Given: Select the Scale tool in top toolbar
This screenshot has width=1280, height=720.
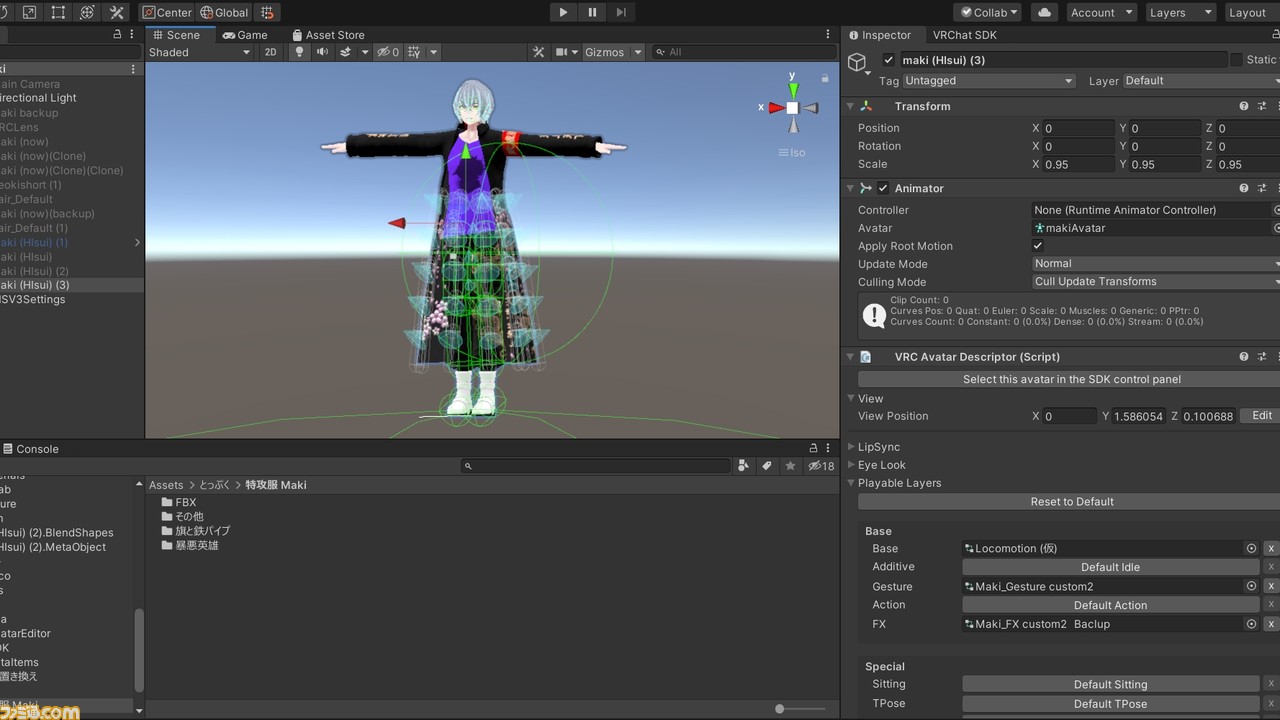Looking at the screenshot, I should [x=29, y=12].
